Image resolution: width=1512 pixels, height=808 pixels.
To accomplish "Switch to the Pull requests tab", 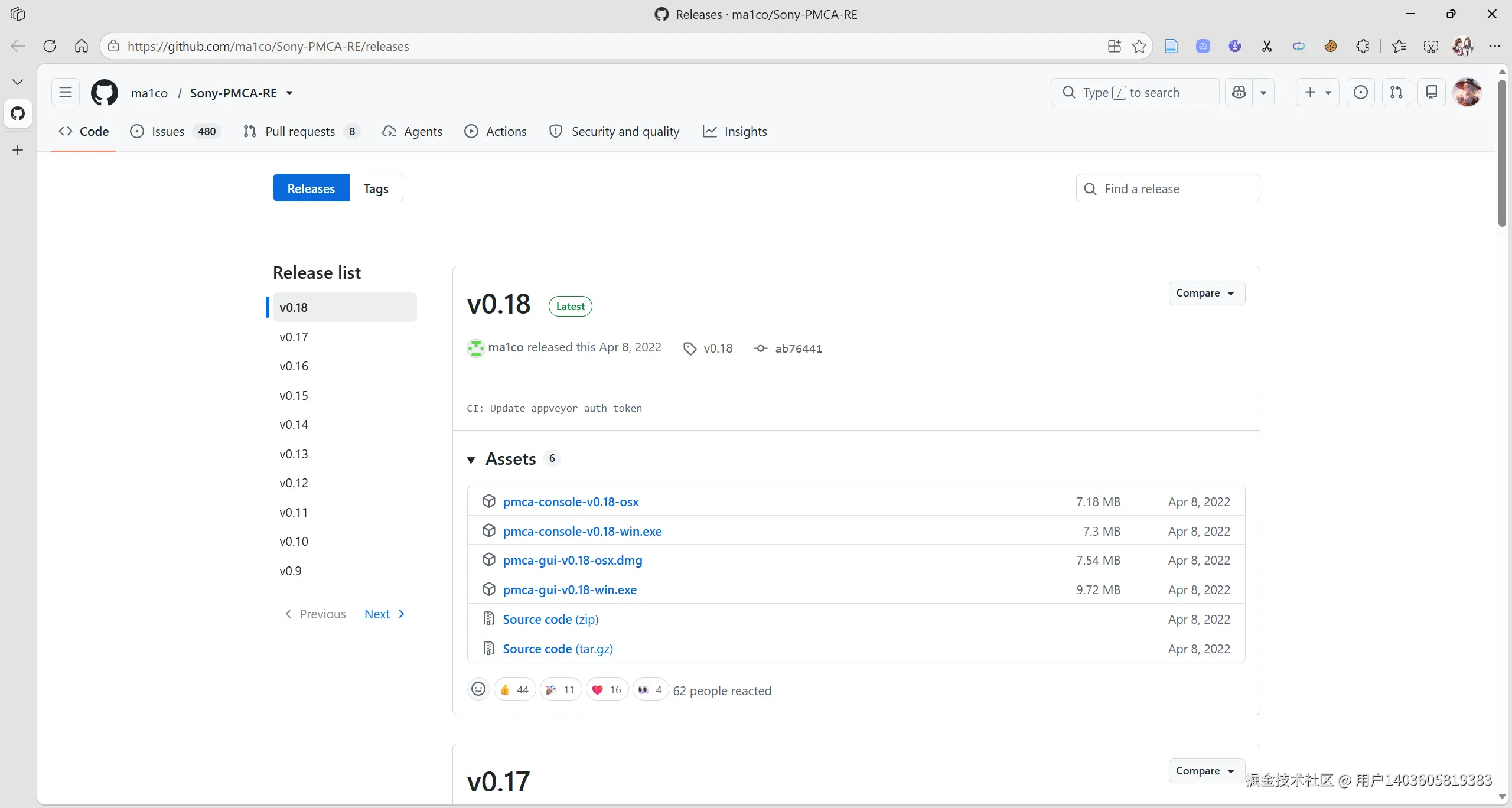I will tap(301, 131).
